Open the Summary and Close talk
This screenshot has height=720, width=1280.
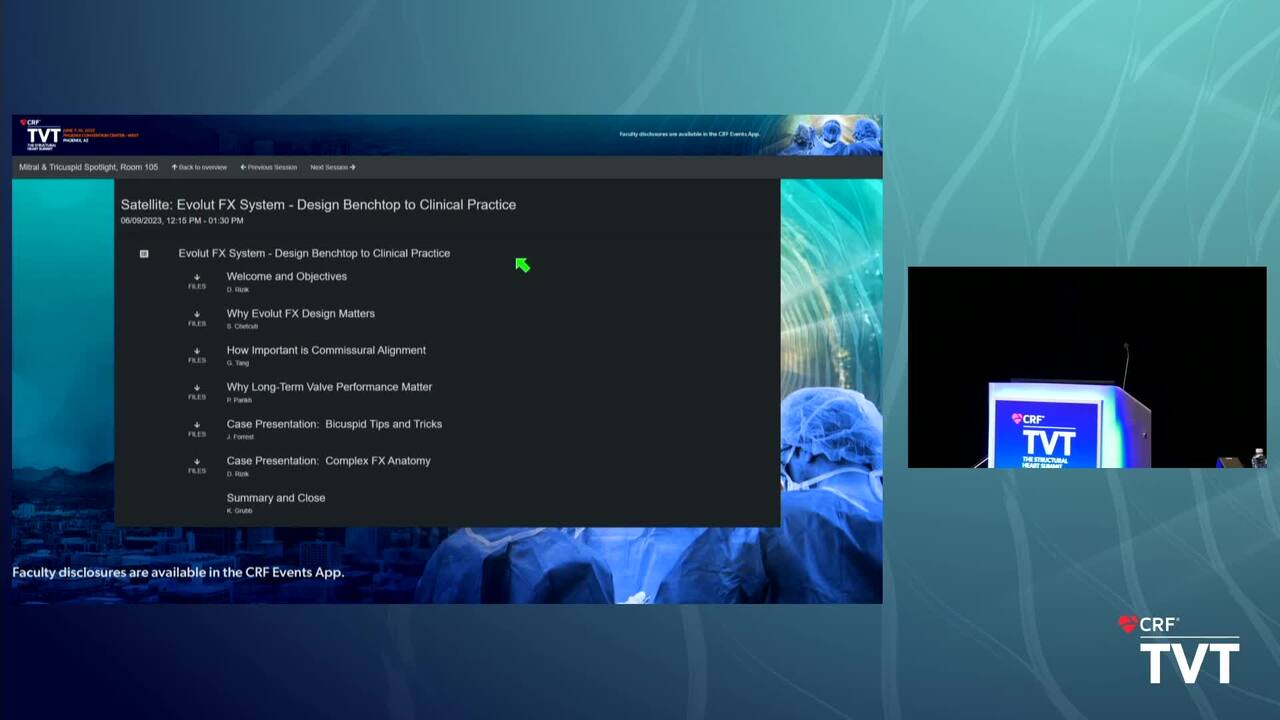(276, 498)
